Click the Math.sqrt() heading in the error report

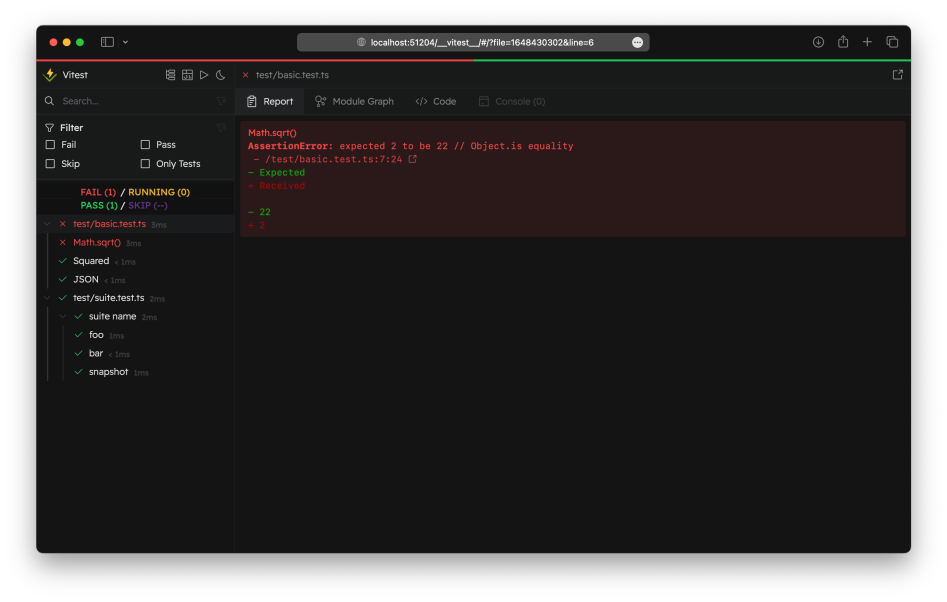click(272, 133)
